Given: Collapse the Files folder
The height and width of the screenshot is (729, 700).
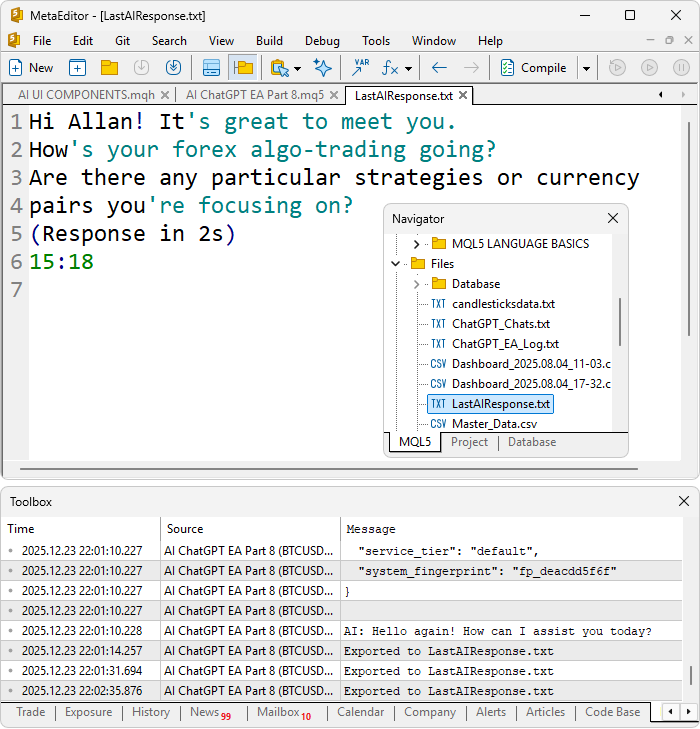Looking at the screenshot, I should point(396,264).
